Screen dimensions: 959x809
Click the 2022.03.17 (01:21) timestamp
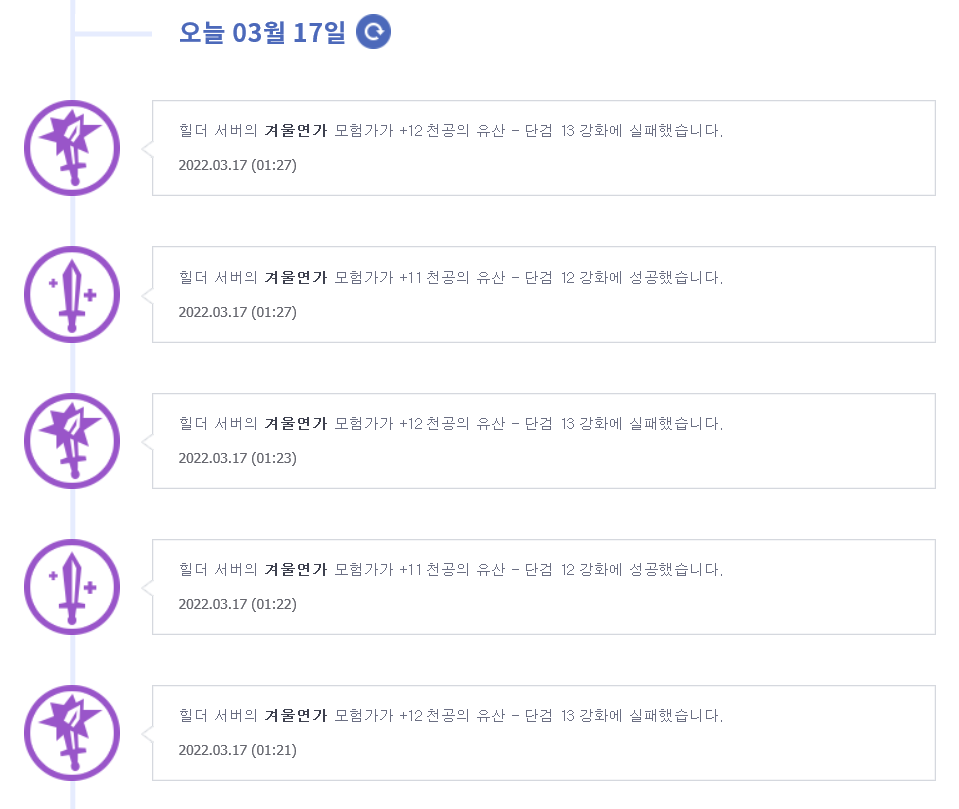(x=237, y=750)
